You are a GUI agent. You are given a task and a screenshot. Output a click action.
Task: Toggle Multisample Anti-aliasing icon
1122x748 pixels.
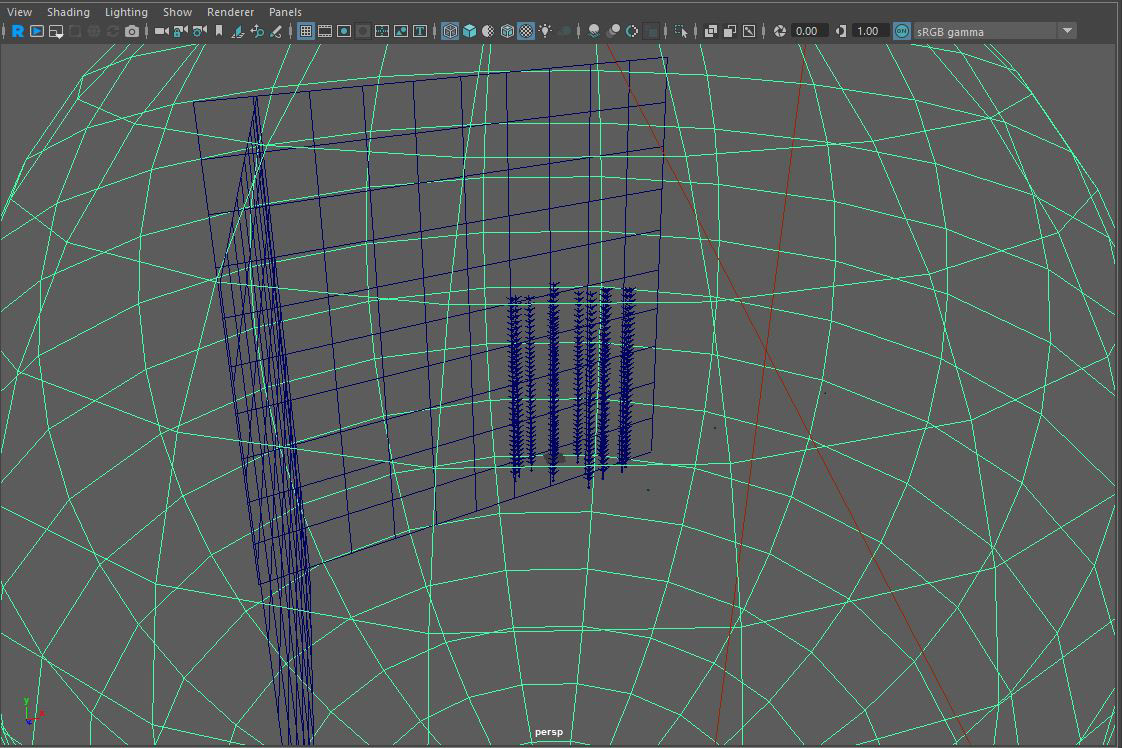point(632,31)
